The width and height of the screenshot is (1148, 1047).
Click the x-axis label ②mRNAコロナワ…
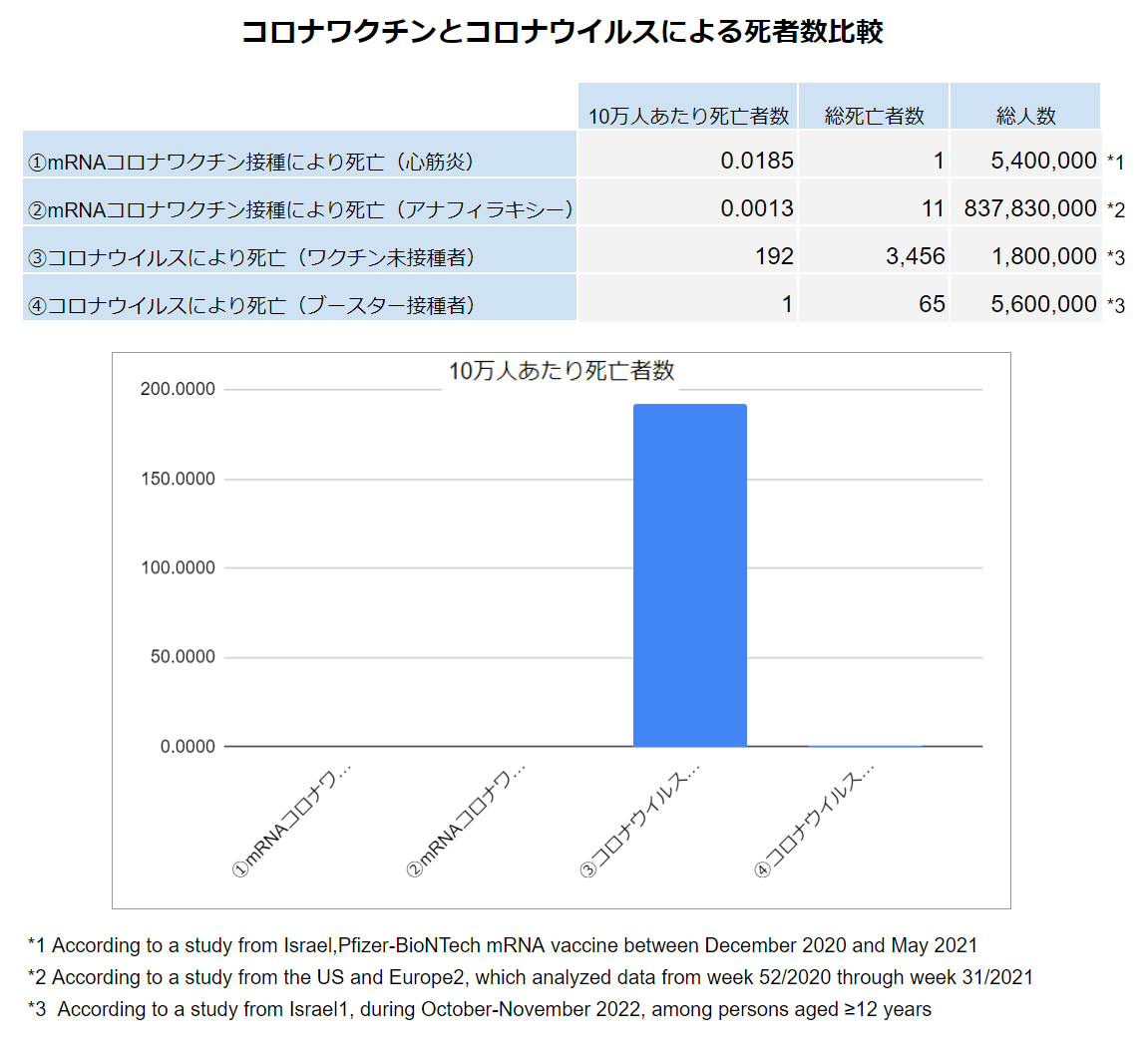click(x=466, y=820)
